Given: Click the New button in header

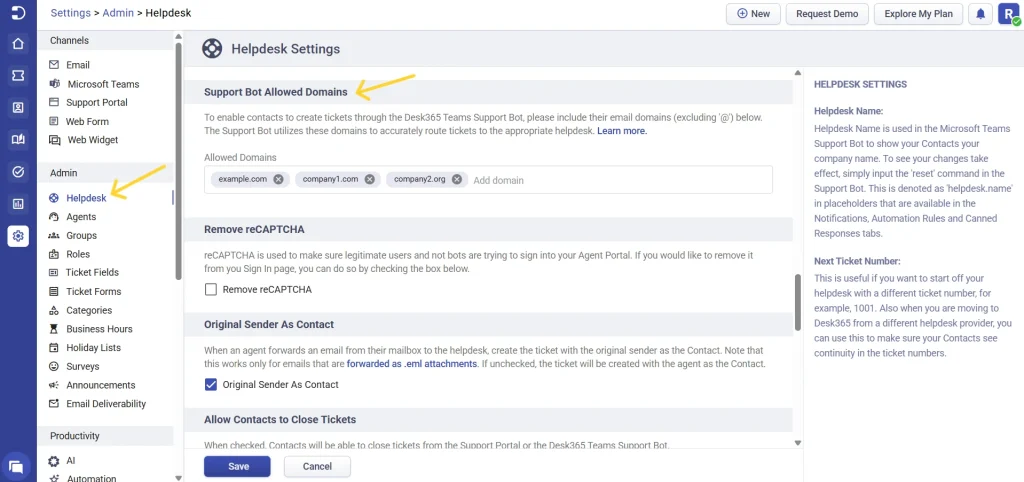Looking at the screenshot, I should 753,14.
